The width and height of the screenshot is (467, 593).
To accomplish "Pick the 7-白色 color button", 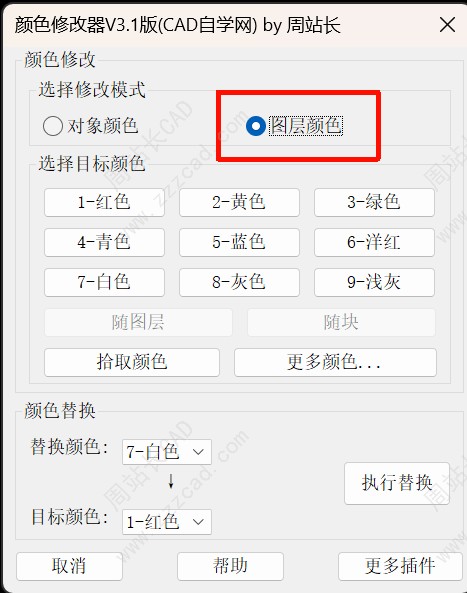I will (104, 283).
